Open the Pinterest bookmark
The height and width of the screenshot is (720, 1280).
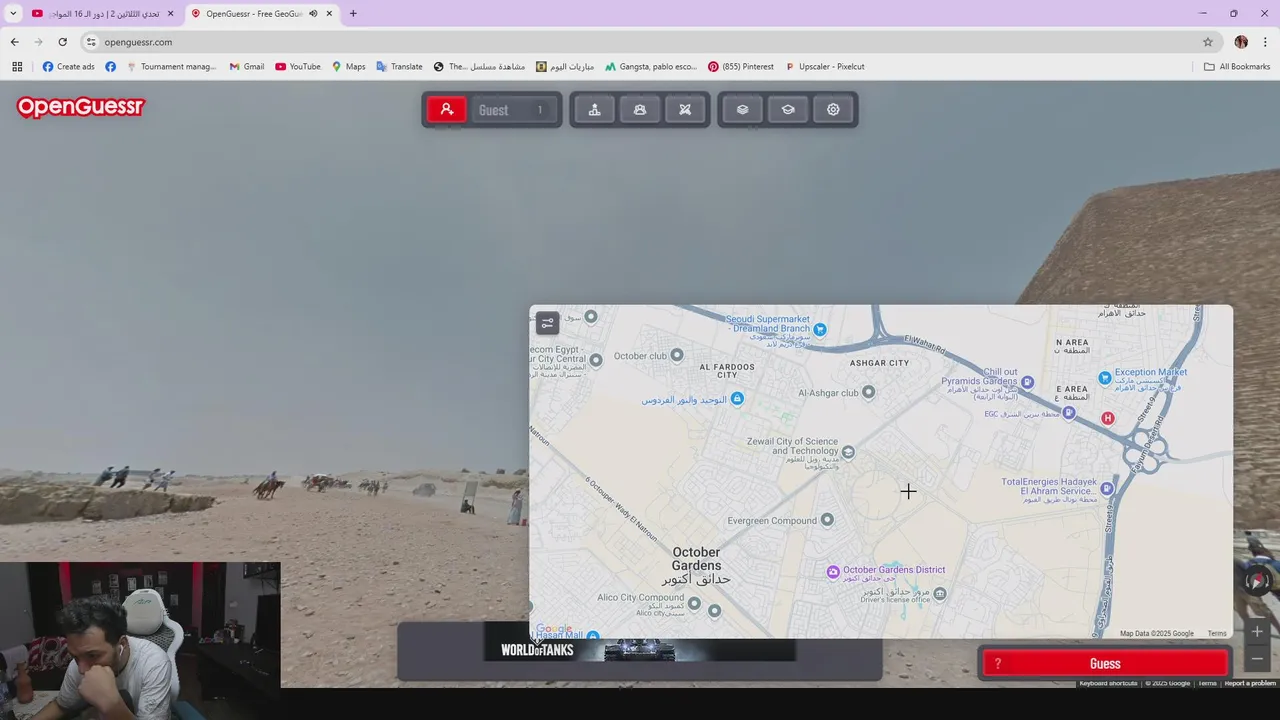(741, 67)
